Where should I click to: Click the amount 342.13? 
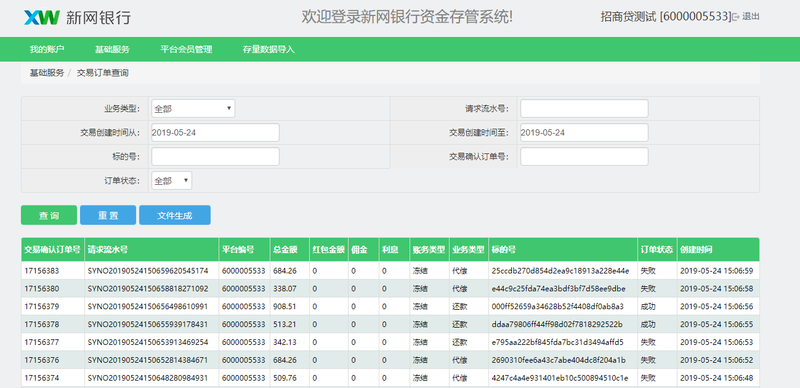click(284, 342)
